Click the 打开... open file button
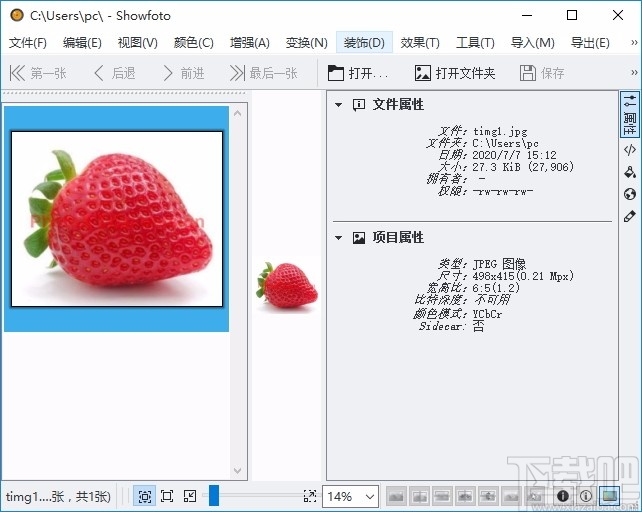642x512 pixels. tap(357, 73)
